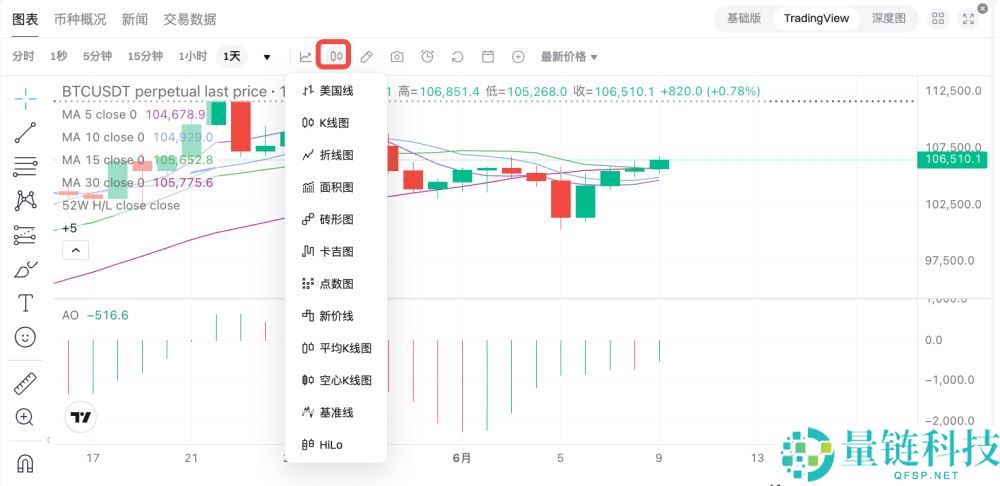The height and width of the screenshot is (486, 1000).
Task: Open 最新价格 price type dropdown
Action: pyautogui.click(x=569, y=57)
